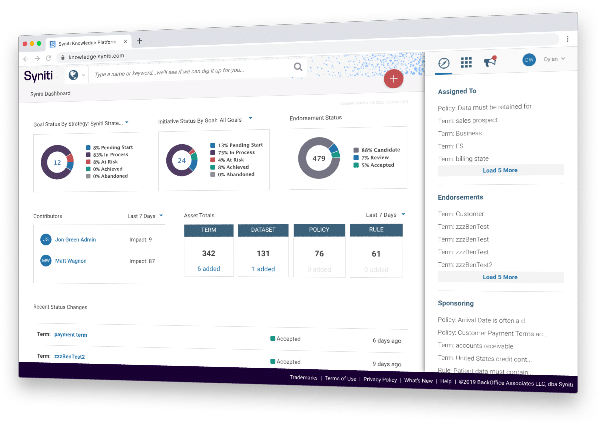Expand Initiative Status By Goal dropdown
This screenshot has width=601, height=427.
tap(251, 119)
